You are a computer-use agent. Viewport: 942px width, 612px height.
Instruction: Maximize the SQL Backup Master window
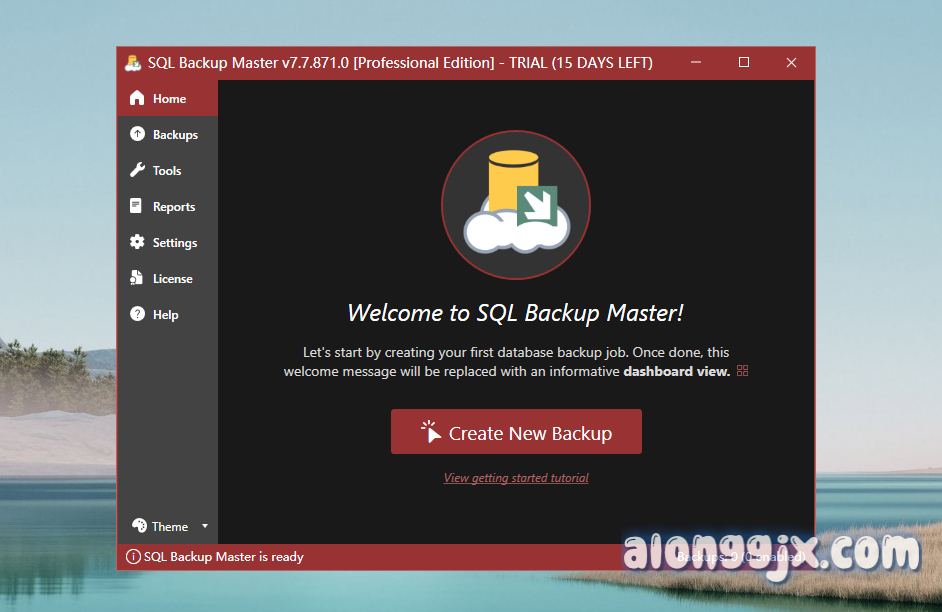(x=743, y=63)
